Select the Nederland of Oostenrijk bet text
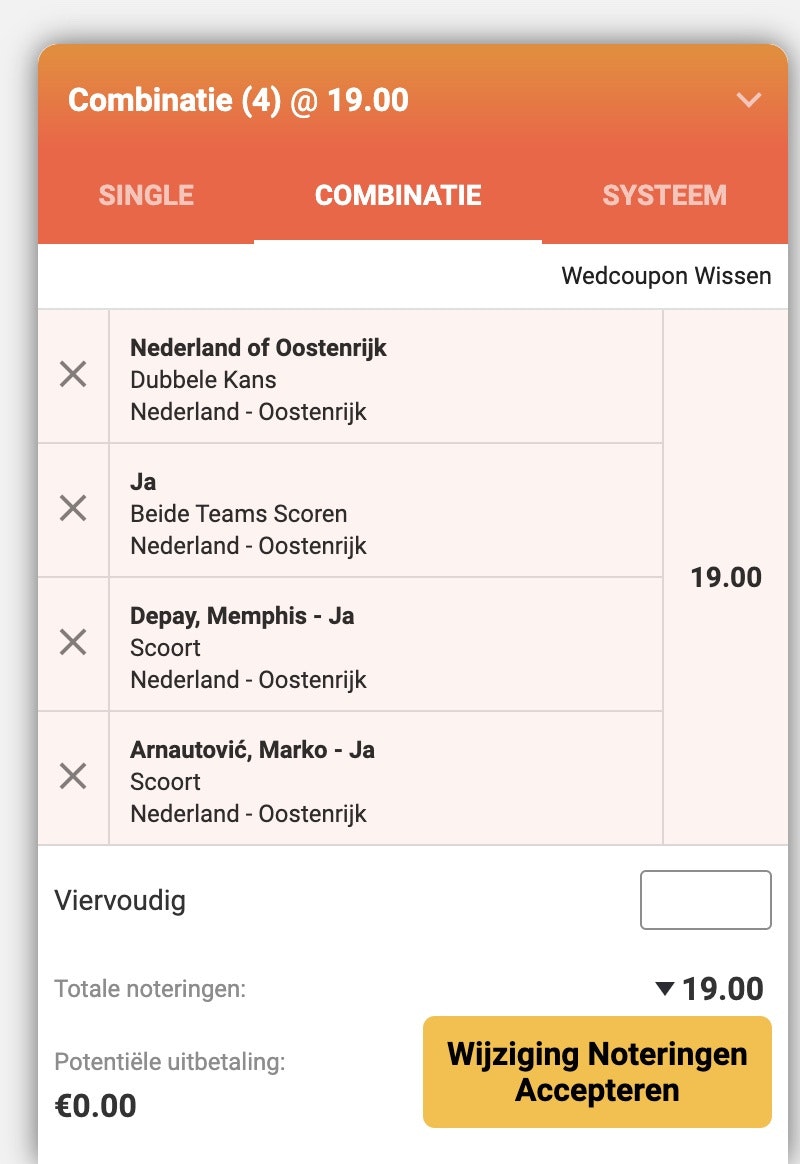Viewport: 800px width, 1164px height. point(258,348)
